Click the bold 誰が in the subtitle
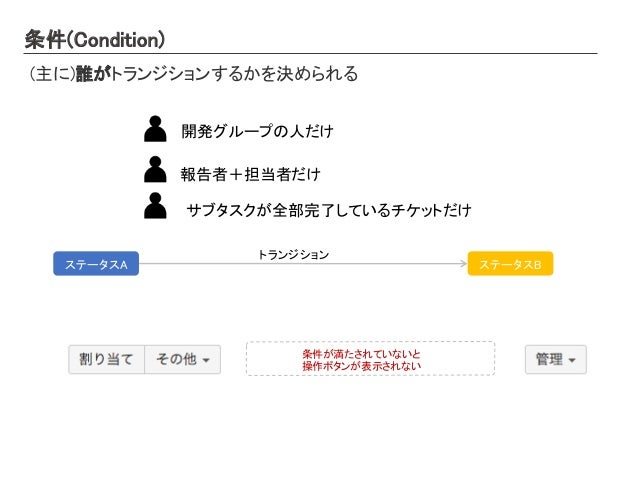Viewport: 638px width, 479px height. [x=94, y=74]
